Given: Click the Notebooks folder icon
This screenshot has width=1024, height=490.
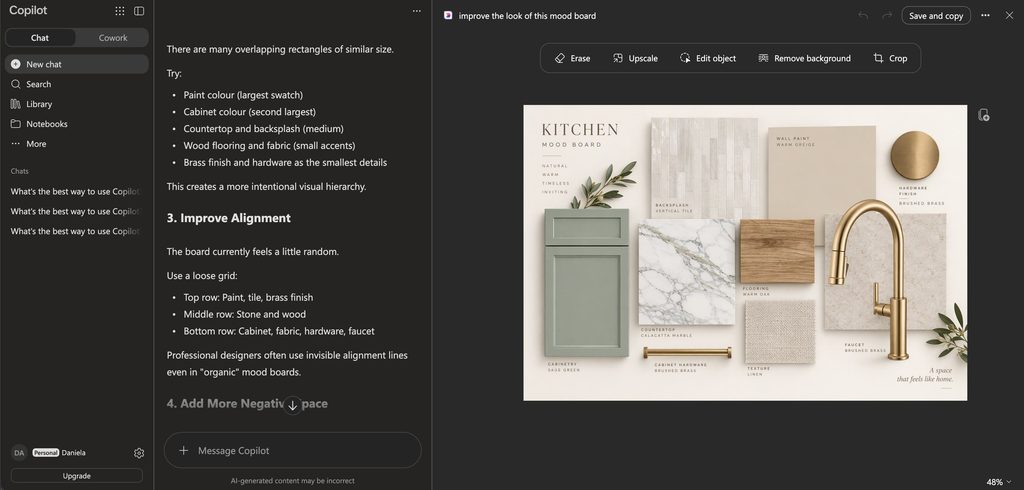Looking at the screenshot, I should pos(16,124).
